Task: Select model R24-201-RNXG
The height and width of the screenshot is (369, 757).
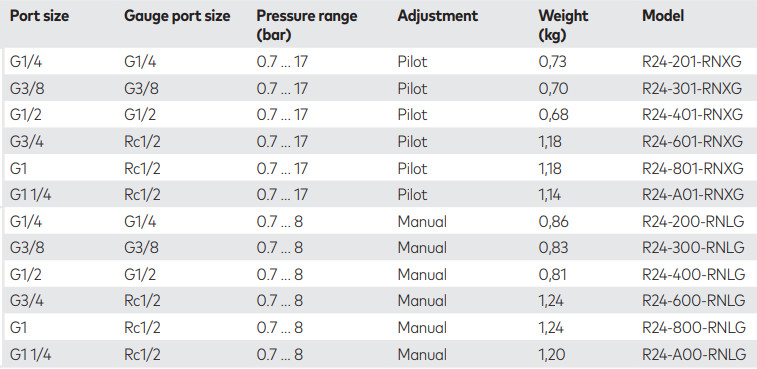Action: point(692,62)
